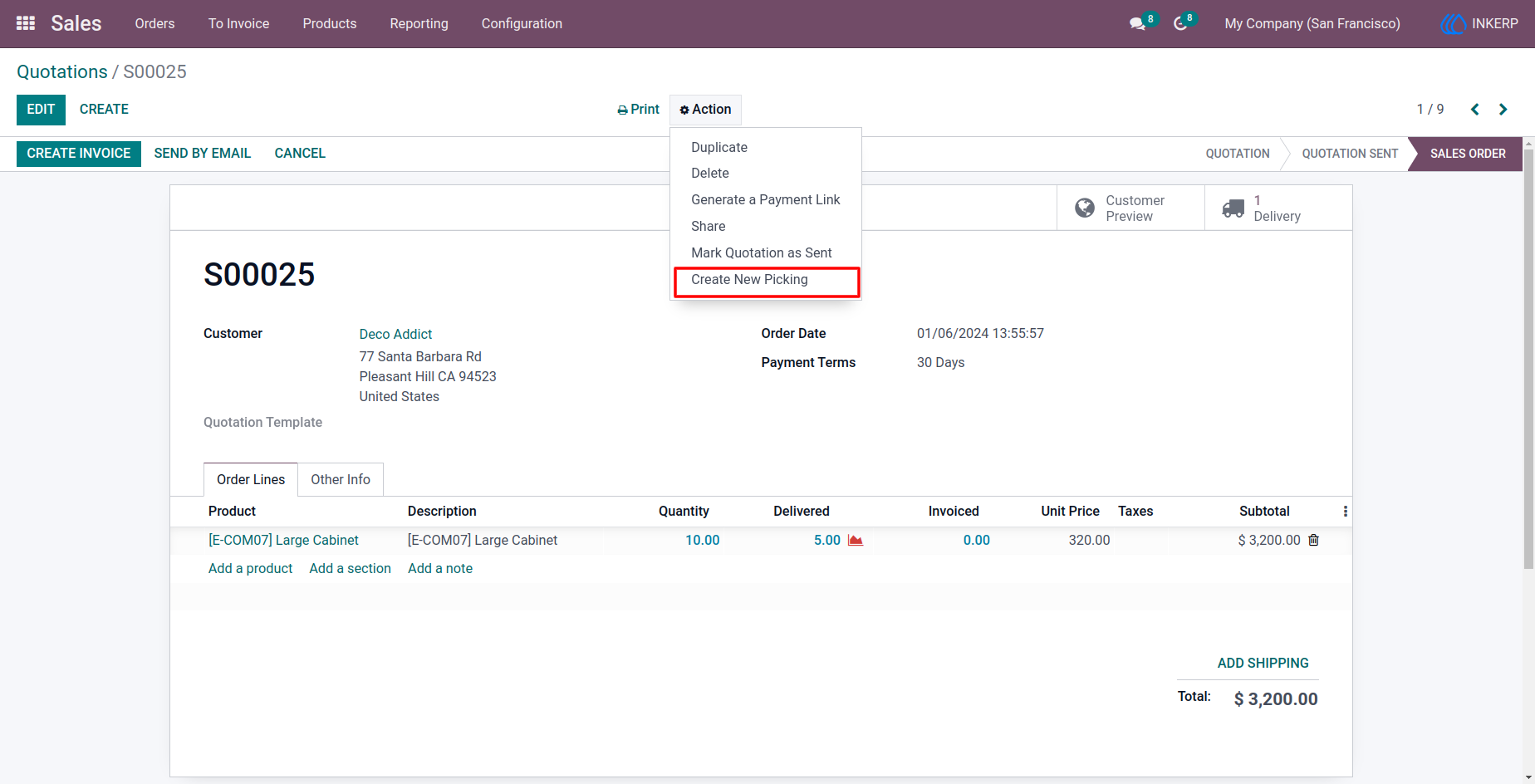Collapse the Action dropdown
This screenshot has height=784, width=1535.
click(x=705, y=110)
